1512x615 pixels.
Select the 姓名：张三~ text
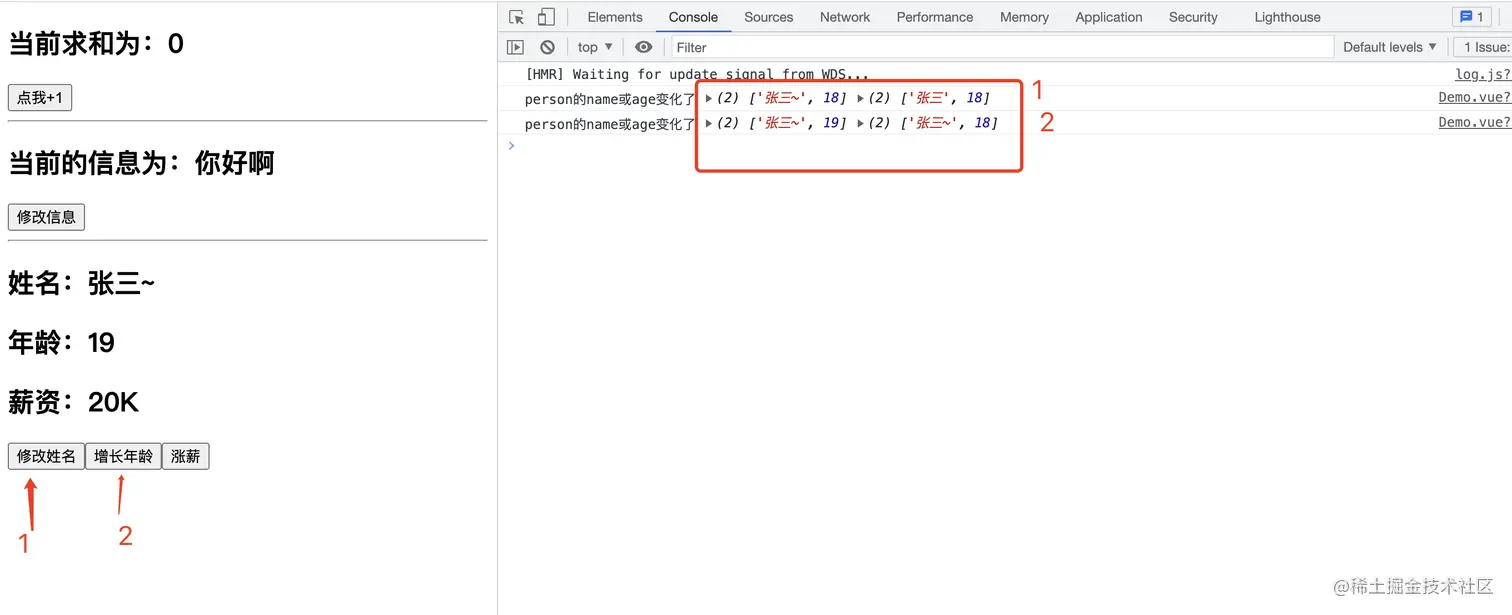click(82, 284)
